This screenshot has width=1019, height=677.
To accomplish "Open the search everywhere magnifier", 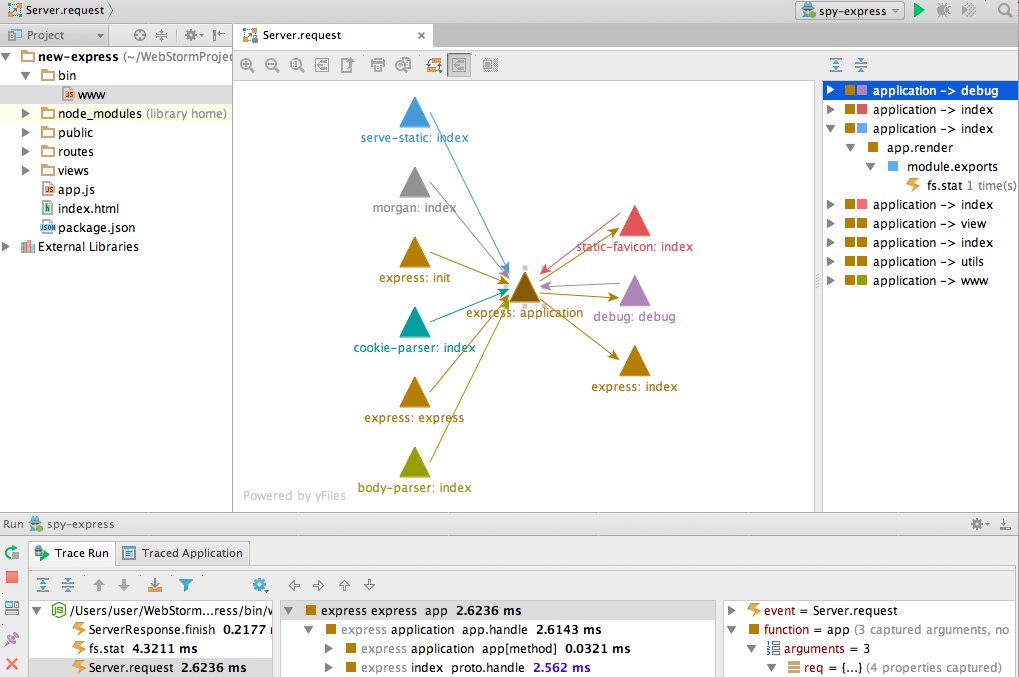I will (x=1004, y=11).
